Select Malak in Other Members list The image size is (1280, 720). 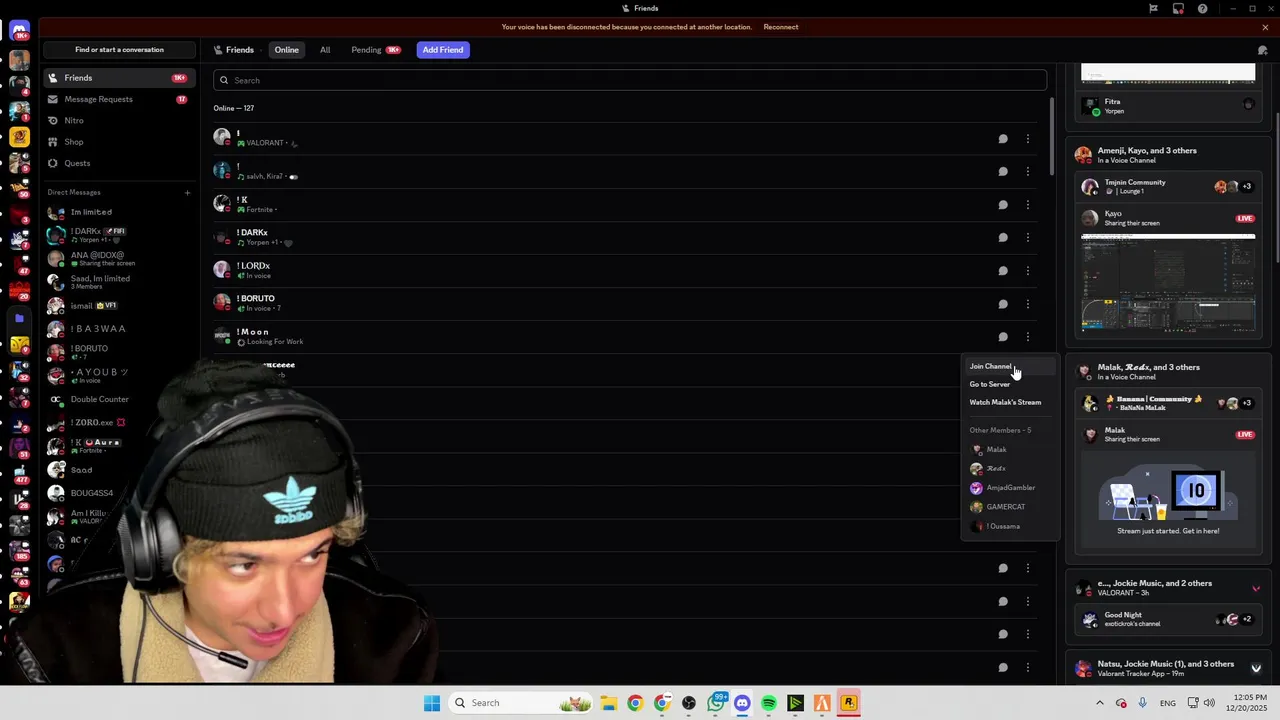click(1010, 450)
